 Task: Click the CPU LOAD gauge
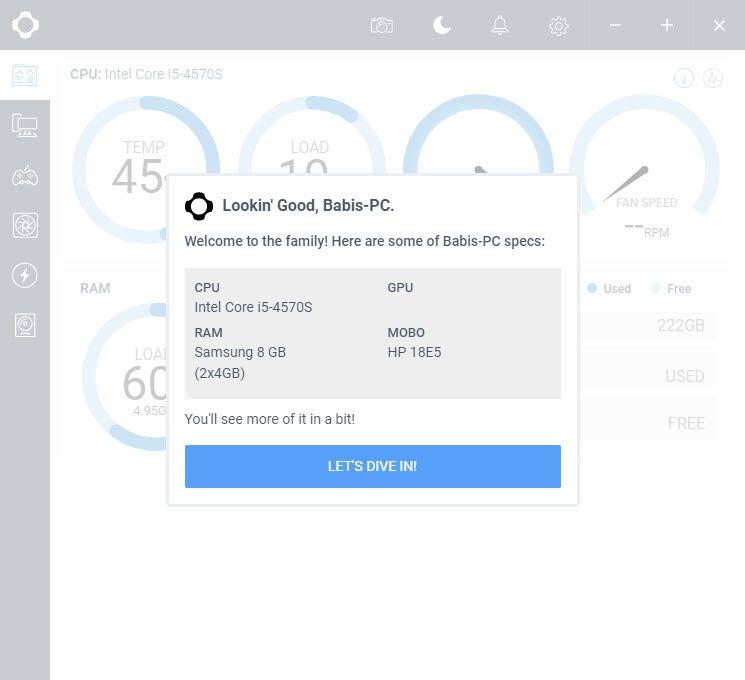point(312,135)
